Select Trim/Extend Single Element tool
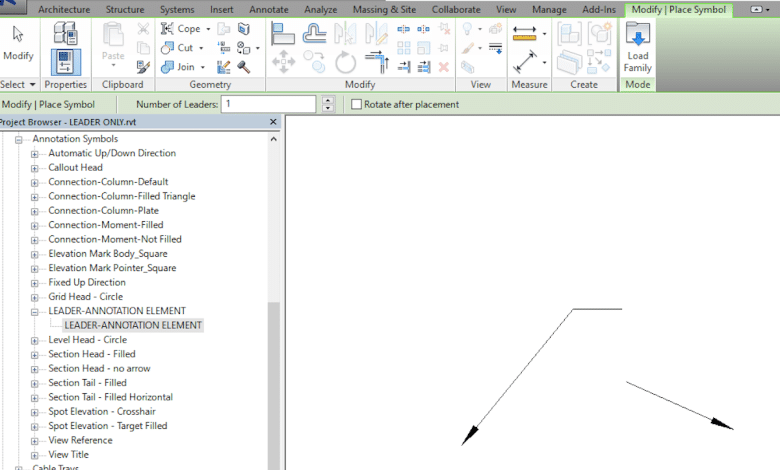 point(404,67)
